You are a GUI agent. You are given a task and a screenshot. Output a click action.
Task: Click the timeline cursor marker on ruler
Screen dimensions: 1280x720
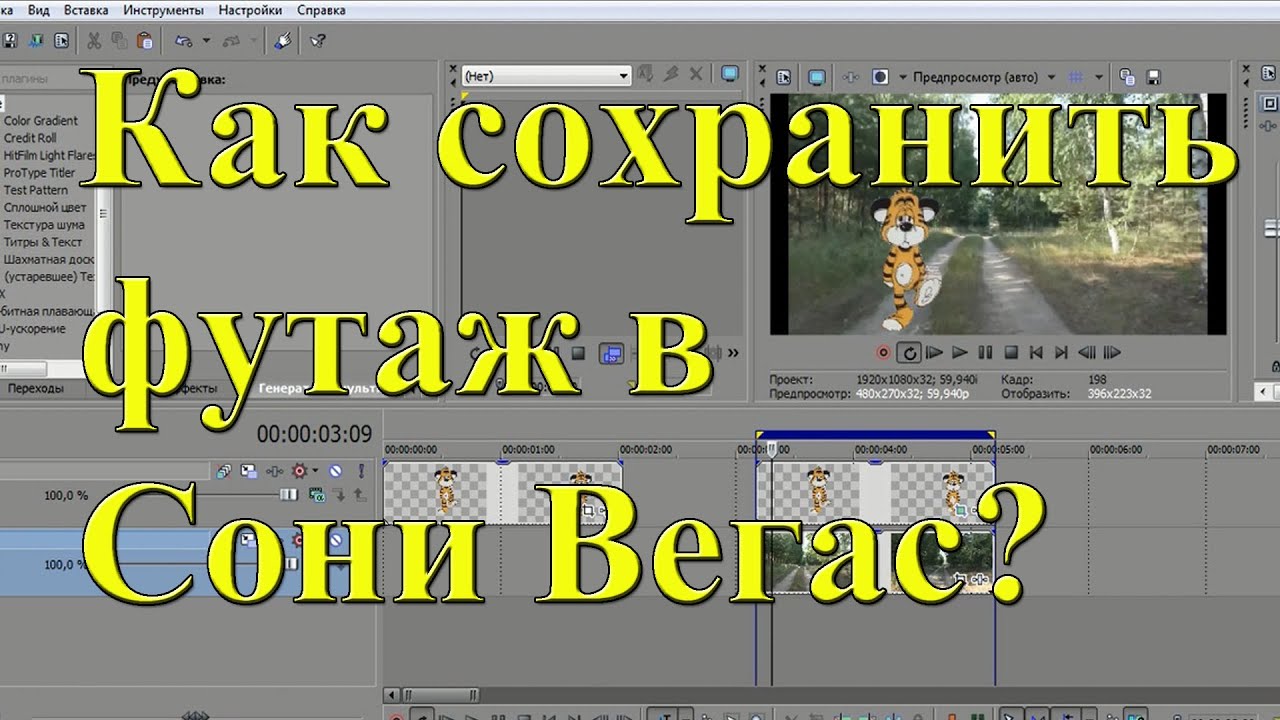pyautogui.click(x=771, y=451)
